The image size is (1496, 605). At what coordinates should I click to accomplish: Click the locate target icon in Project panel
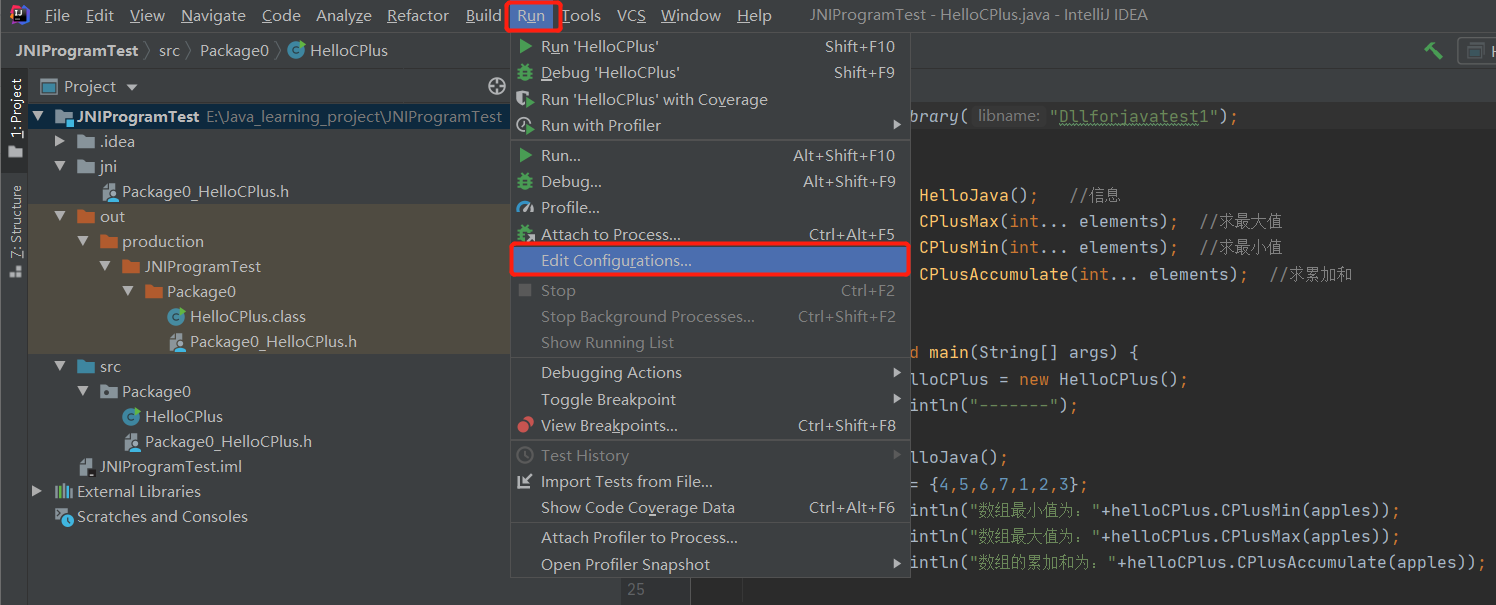coord(496,87)
